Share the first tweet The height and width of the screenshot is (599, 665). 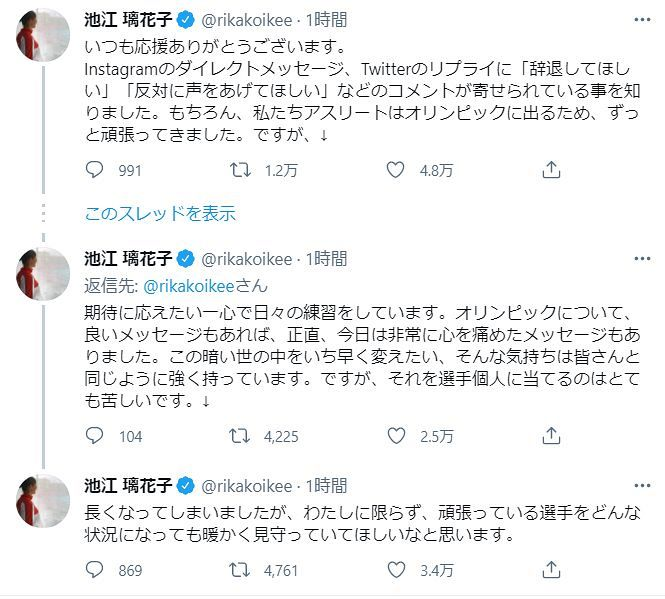[x=550, y=171]
